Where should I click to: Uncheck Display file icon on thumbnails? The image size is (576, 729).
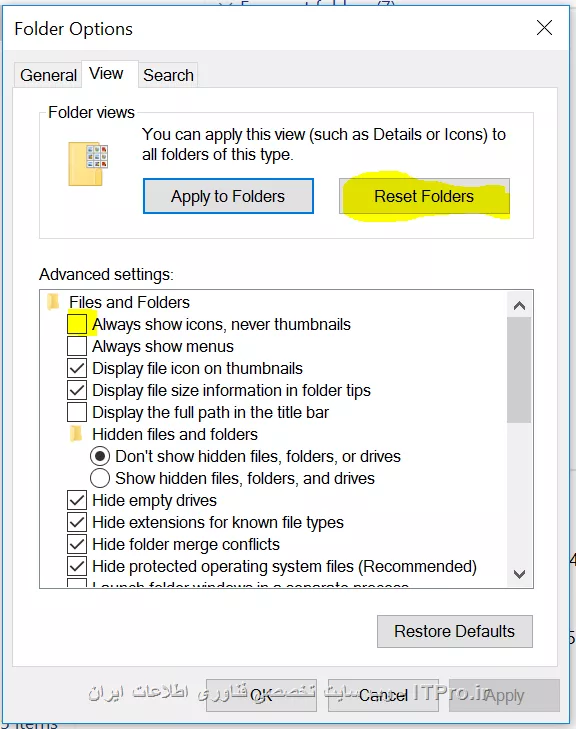(77, 368)
